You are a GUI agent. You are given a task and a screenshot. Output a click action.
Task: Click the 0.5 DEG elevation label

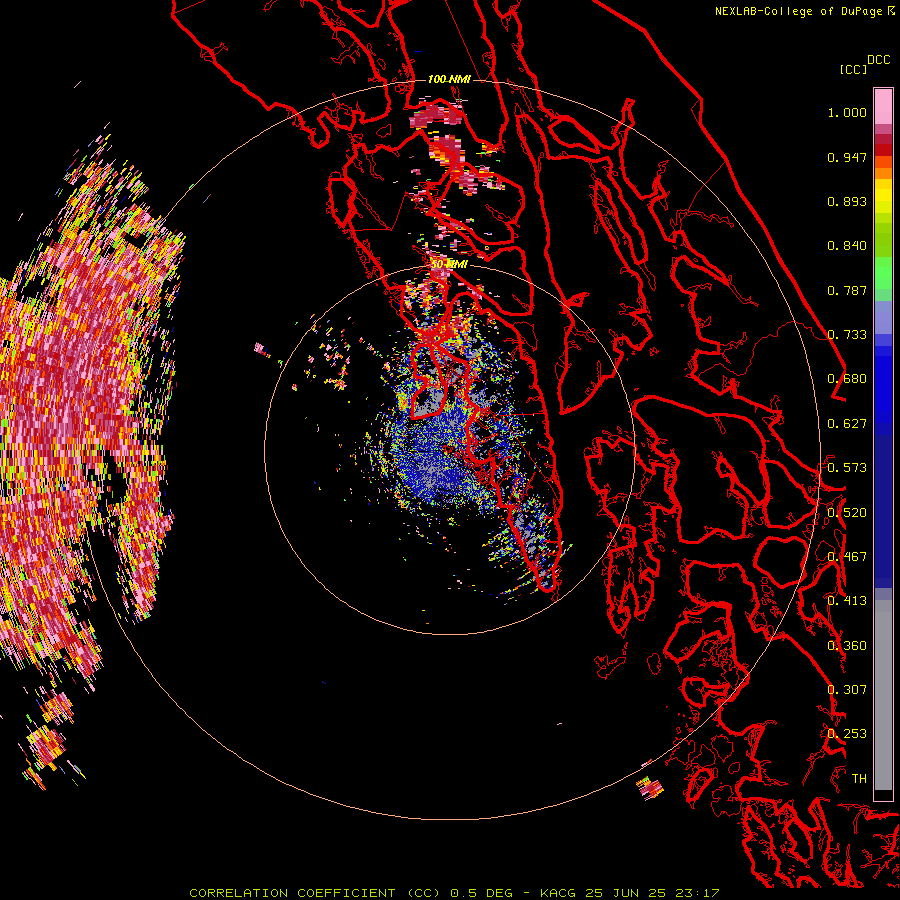tap(482, 893)
